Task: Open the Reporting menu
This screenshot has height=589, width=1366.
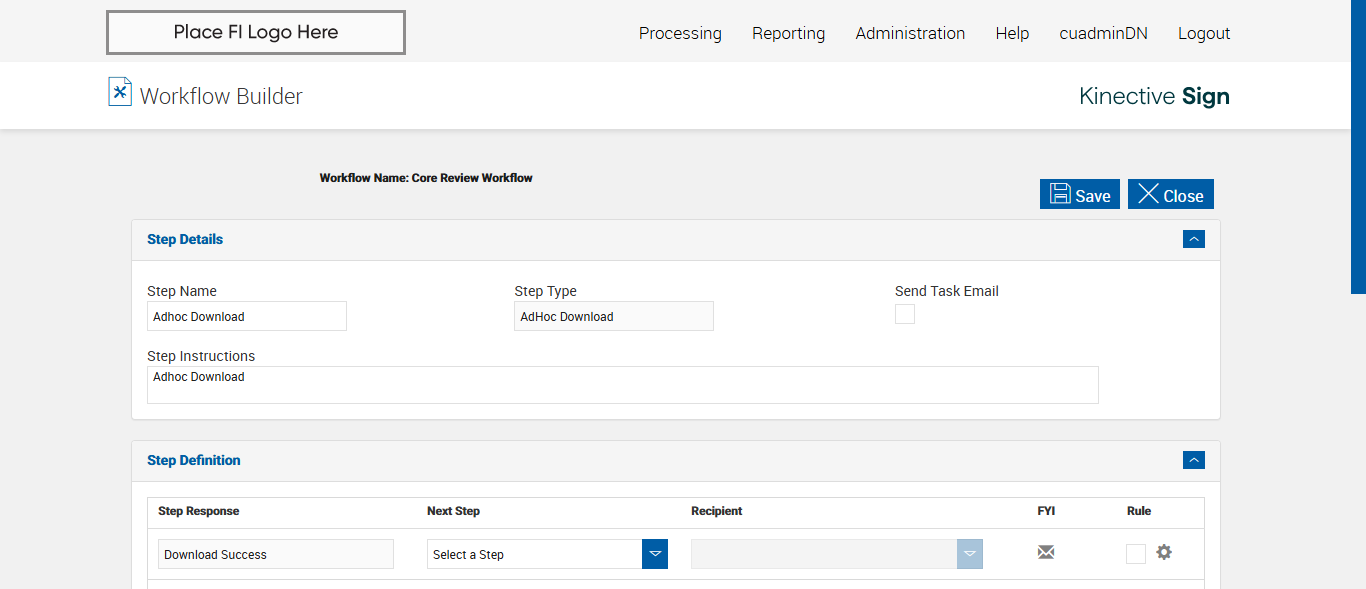Action: (x=788, y=33)
